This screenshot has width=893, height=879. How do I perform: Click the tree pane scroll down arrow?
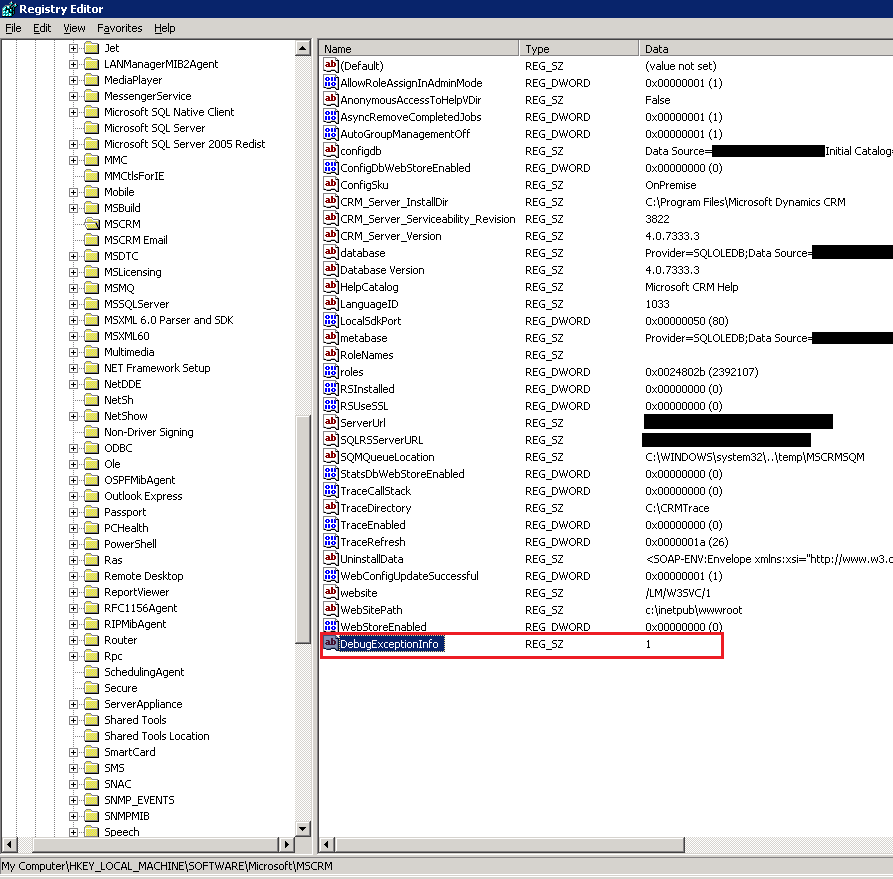[303, 829]
